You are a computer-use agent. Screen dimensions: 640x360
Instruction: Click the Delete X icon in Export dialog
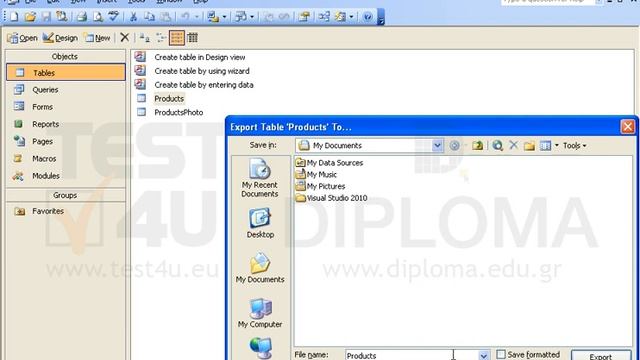[x=513, y=145]
